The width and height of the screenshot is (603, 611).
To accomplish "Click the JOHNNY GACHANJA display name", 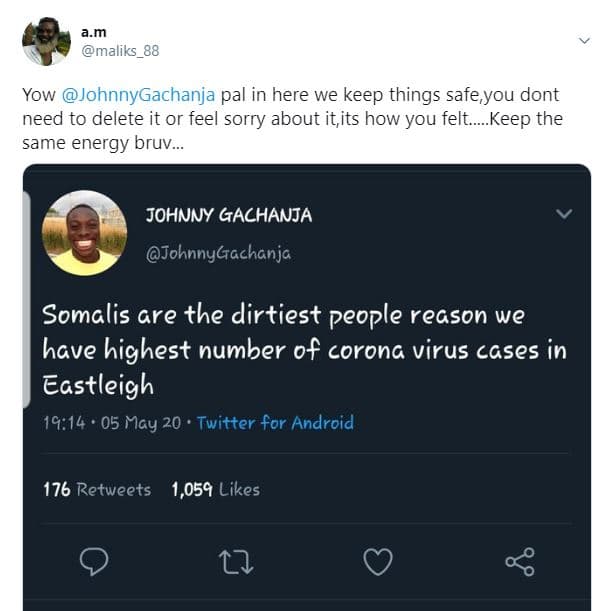I will (228, 215).
